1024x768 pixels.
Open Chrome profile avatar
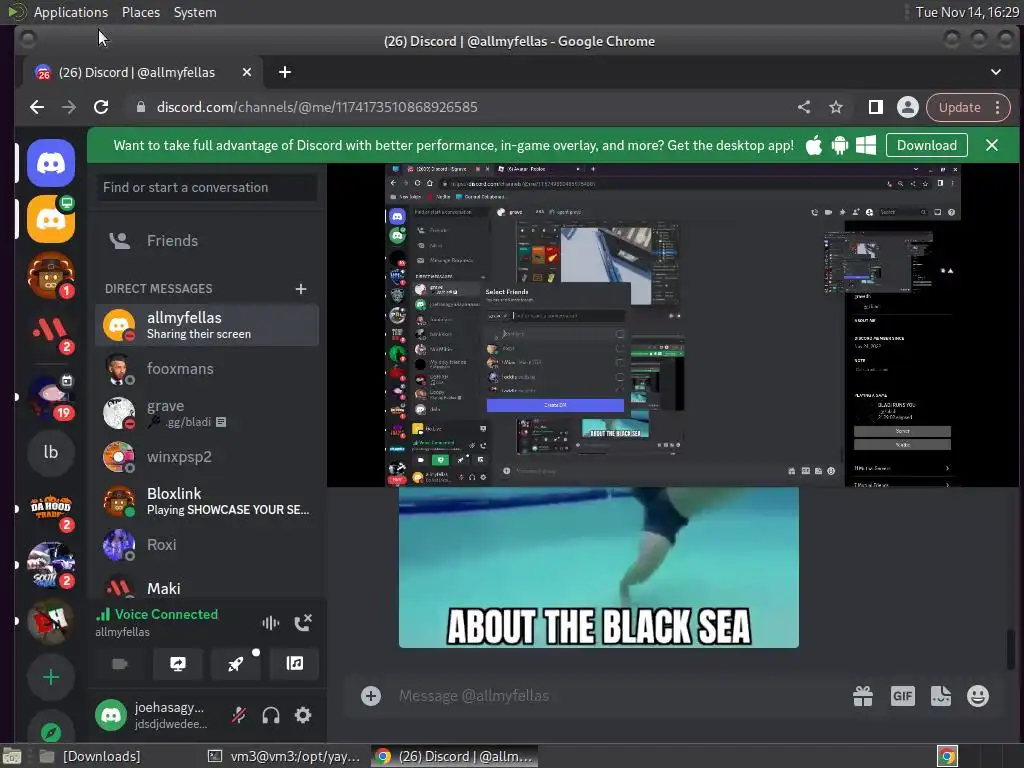pyautogui.click(x=908, y=107)
